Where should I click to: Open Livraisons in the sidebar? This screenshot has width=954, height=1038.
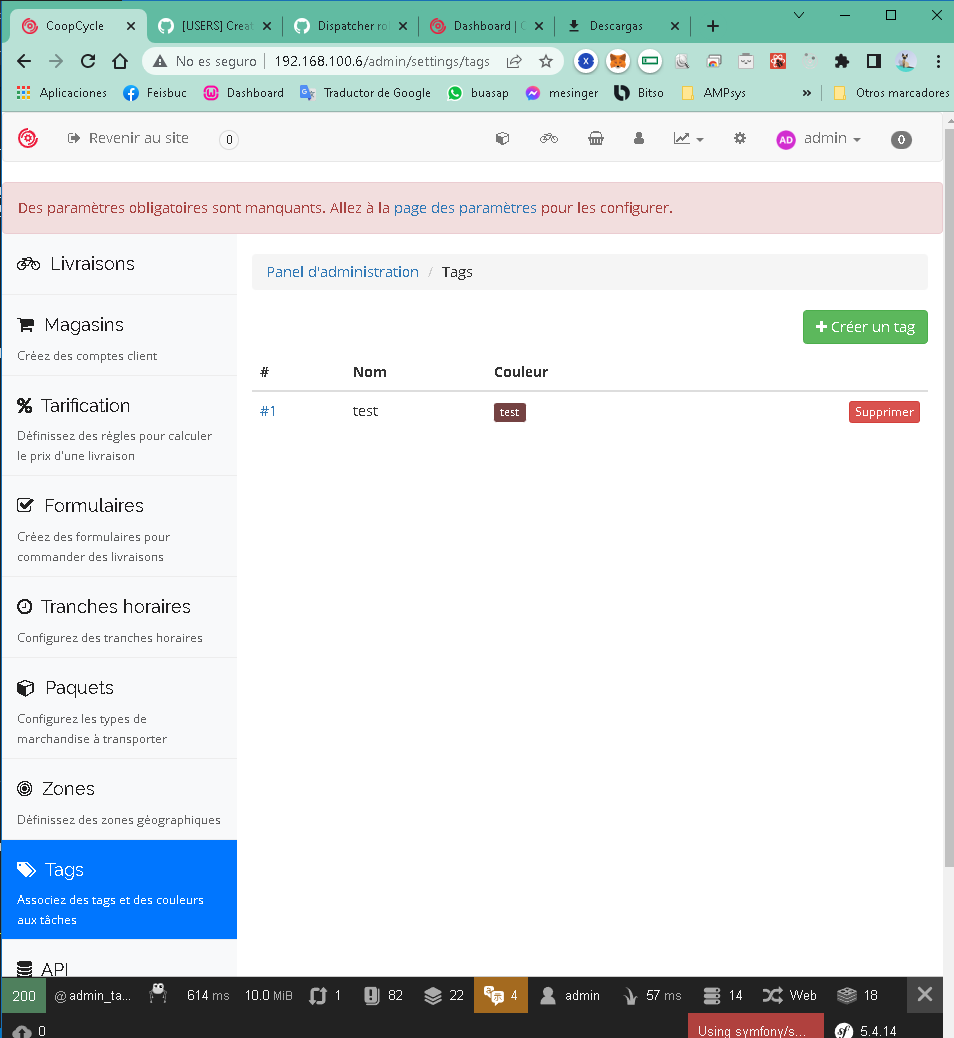[x=120, y=264]
